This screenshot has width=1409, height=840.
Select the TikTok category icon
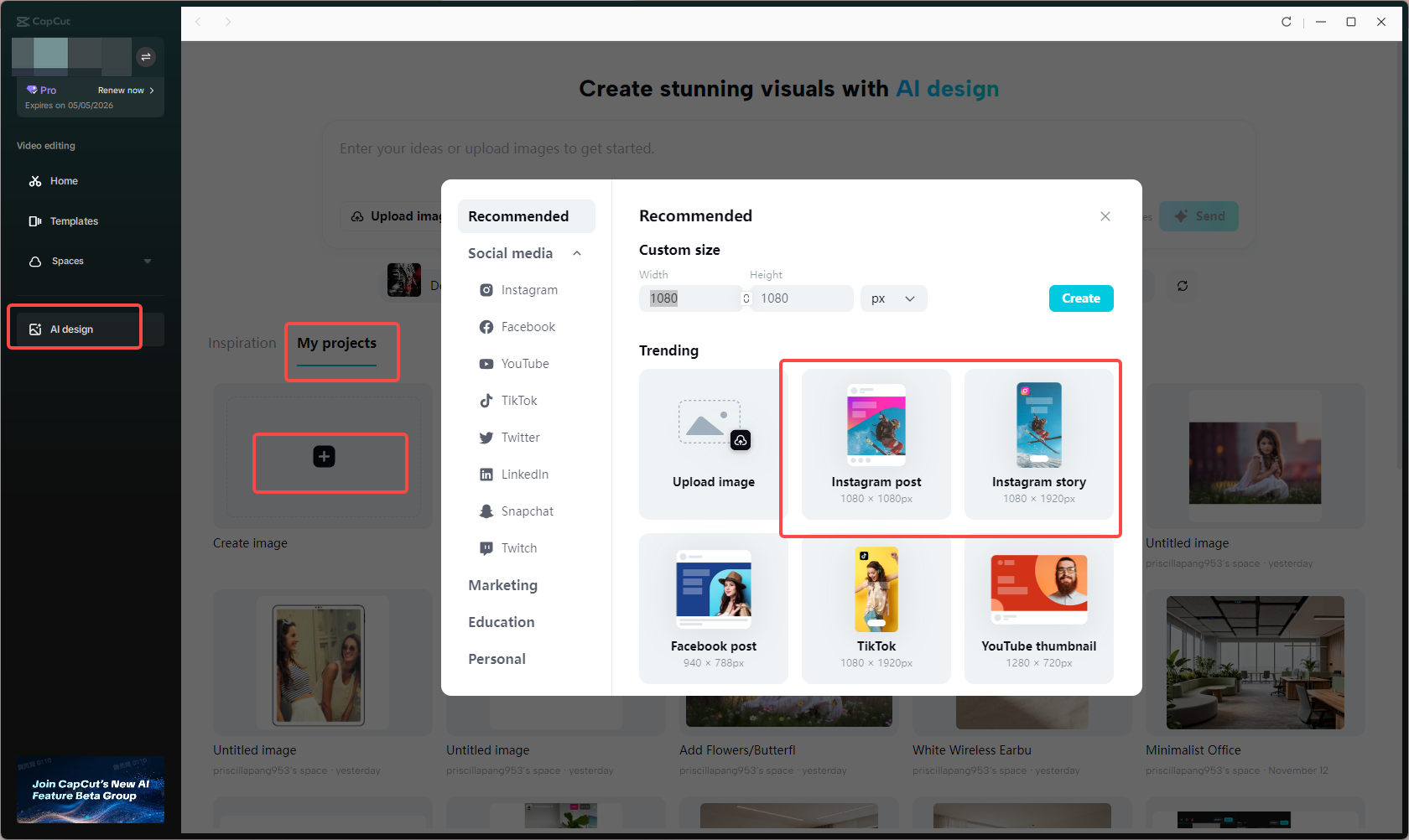(486, 400)
